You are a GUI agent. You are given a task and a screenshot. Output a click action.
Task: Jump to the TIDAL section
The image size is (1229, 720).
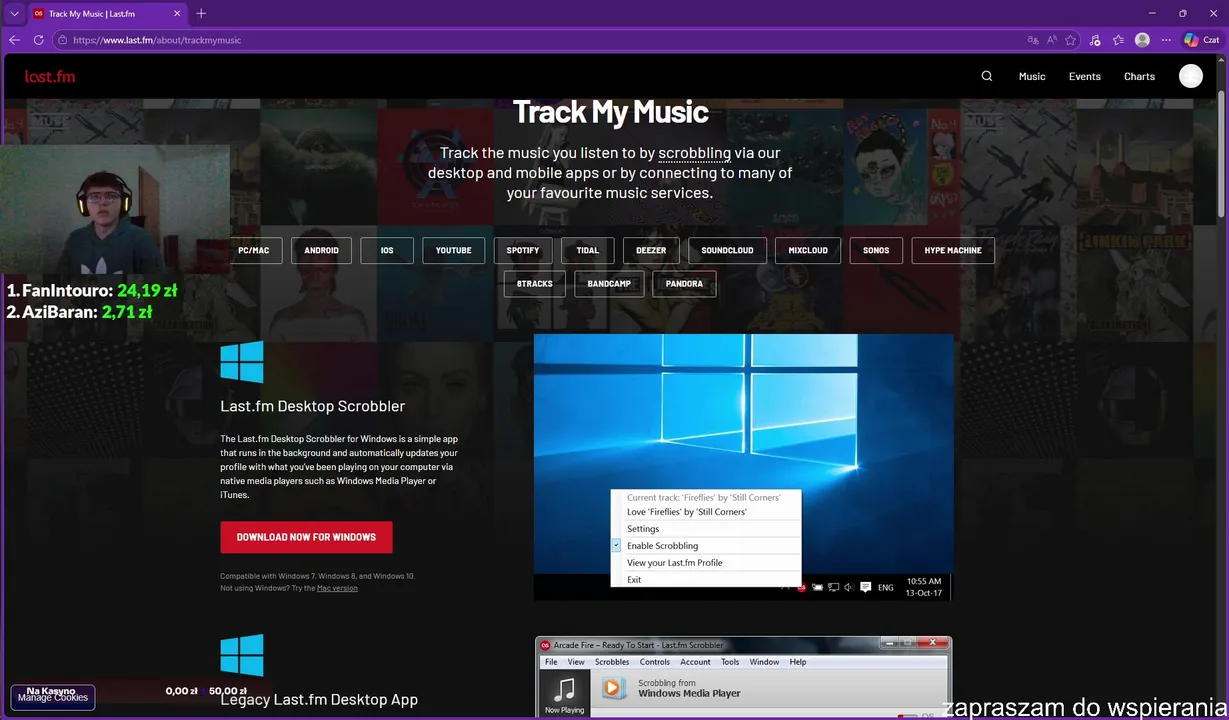coord(588,250)
